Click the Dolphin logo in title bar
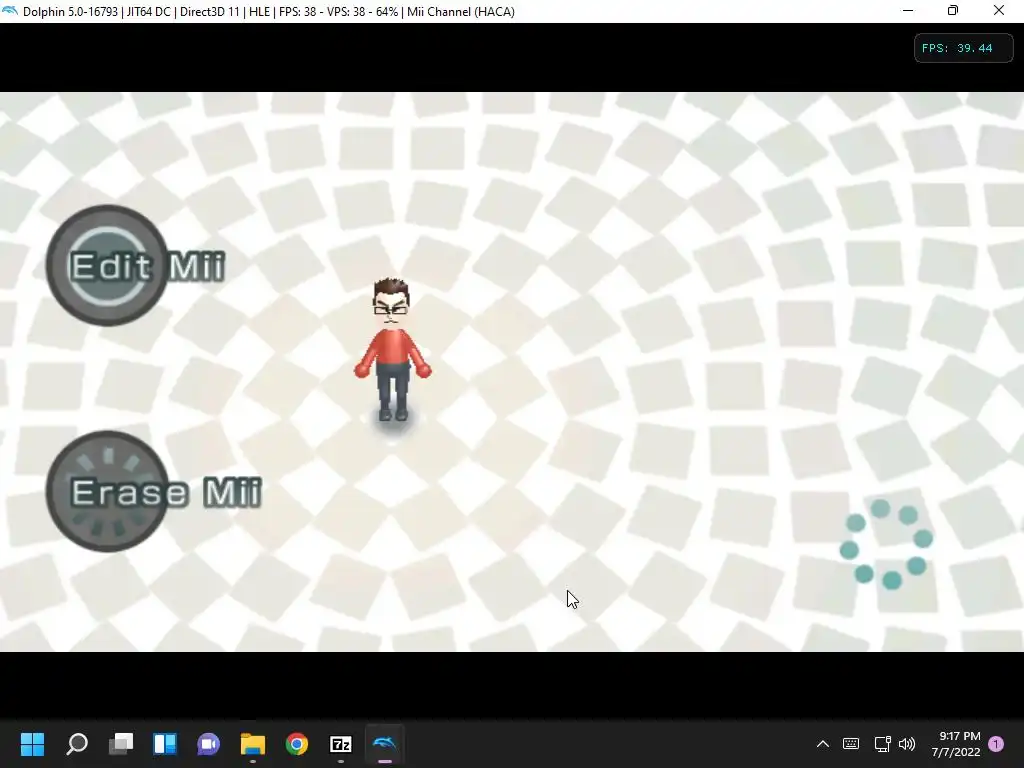Screen dimensions: 1024x768 [x=10, y=11]
